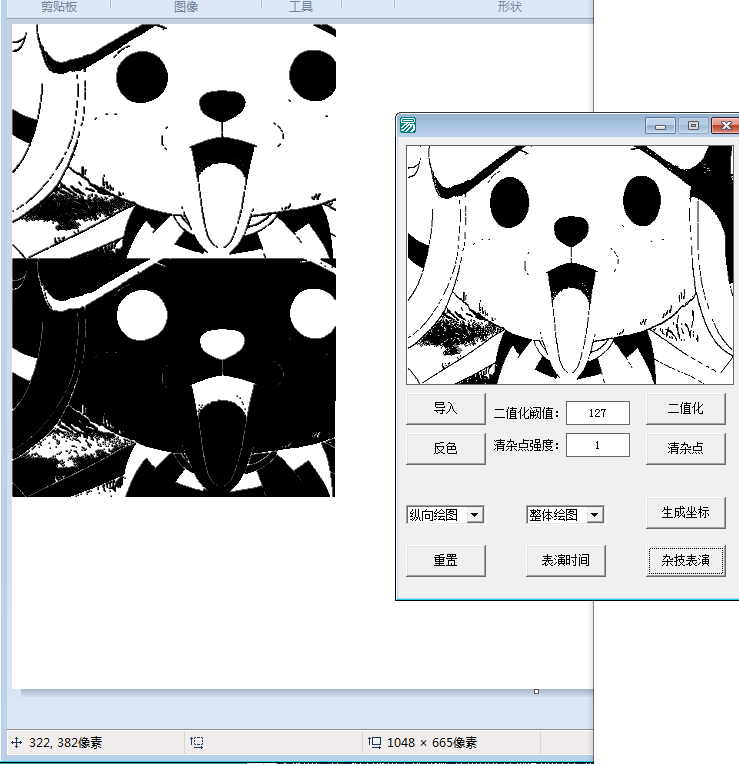739x764 pixels.
Task: Click the 导入 import button
Action: click(x=445, y=408)
